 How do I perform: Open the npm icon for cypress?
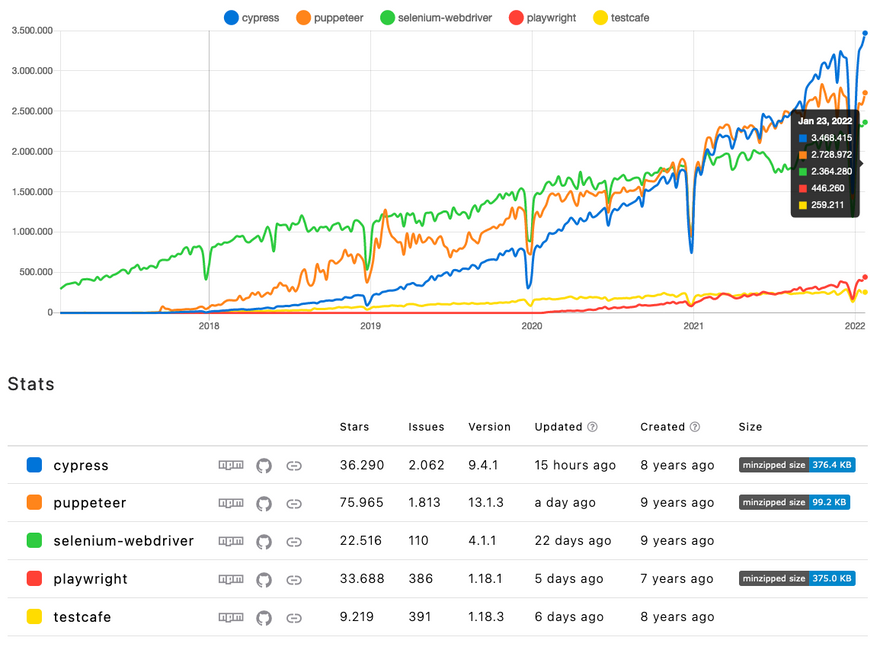231,465
